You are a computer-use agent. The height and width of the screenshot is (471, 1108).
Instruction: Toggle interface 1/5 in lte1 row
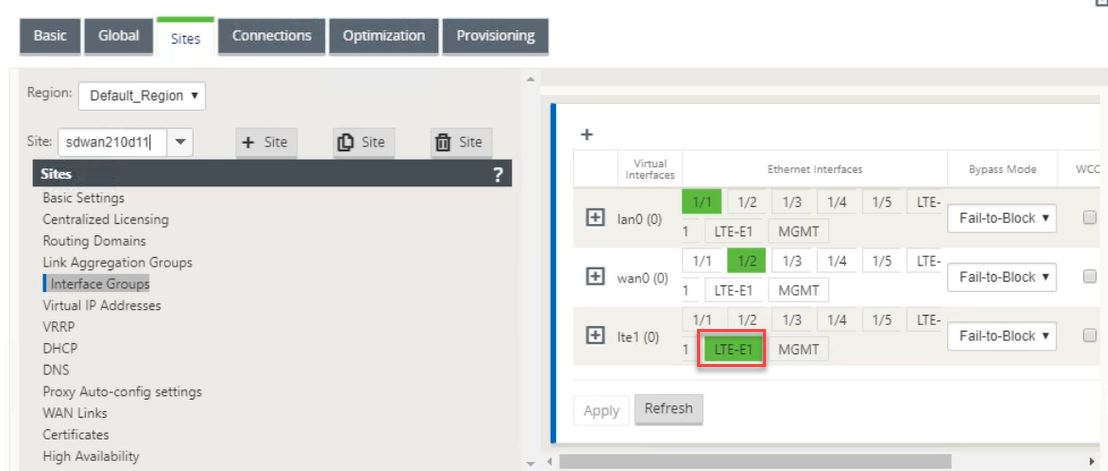tap(883, 321)
